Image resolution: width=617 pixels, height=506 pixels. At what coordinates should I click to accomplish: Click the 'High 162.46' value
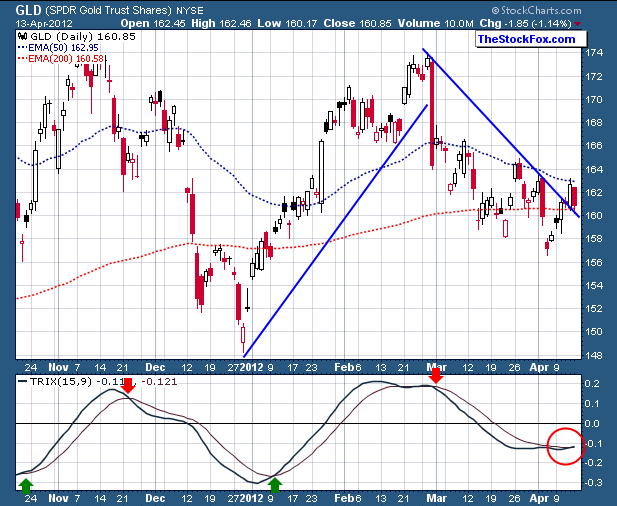pyautogui.click(x=221, y=24)
